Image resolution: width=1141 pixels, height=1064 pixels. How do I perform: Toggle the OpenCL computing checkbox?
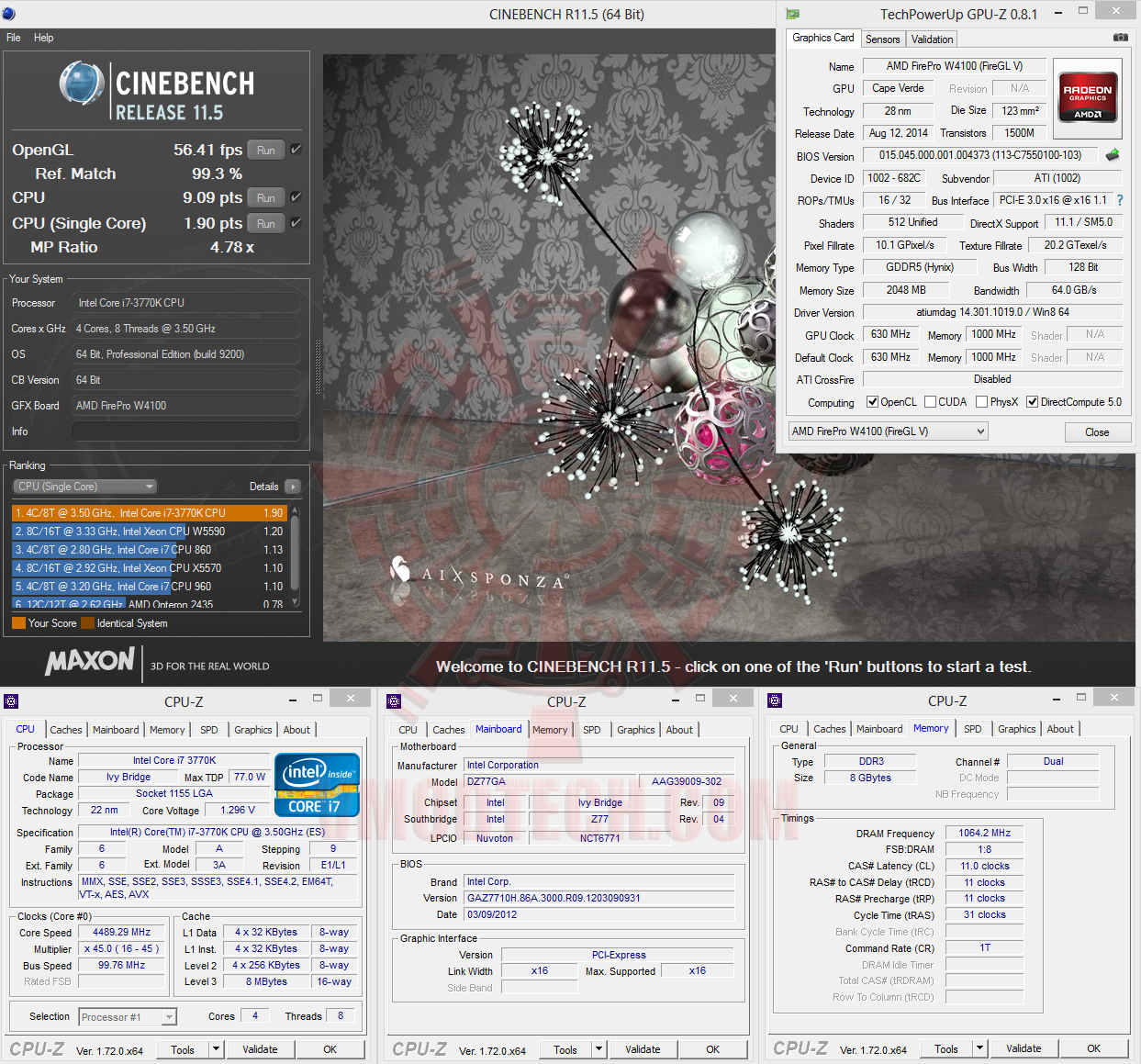[x=872, y=402]
